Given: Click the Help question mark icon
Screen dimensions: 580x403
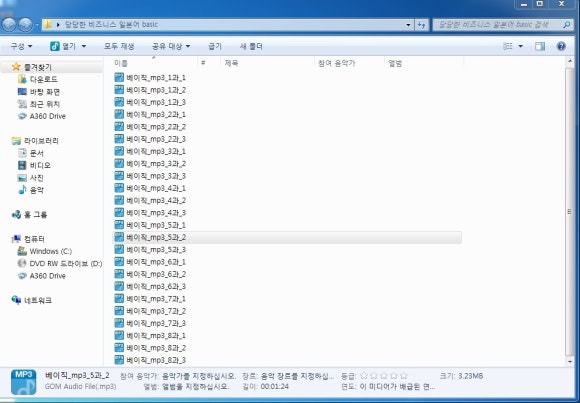Looking at the screenshot, I should (561, 46).
